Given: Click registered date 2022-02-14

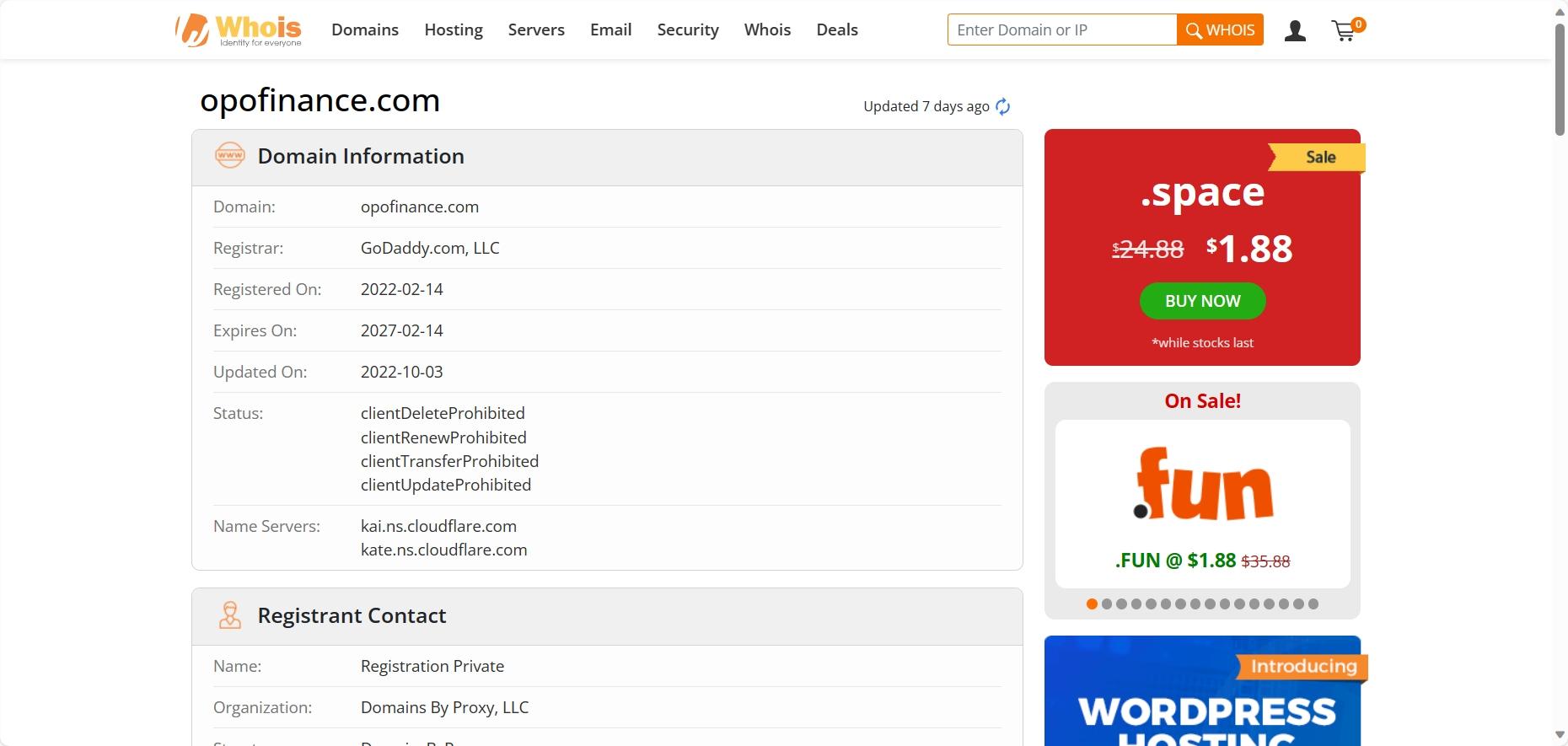Looking at the screenshot, I should tap(402, 289).
